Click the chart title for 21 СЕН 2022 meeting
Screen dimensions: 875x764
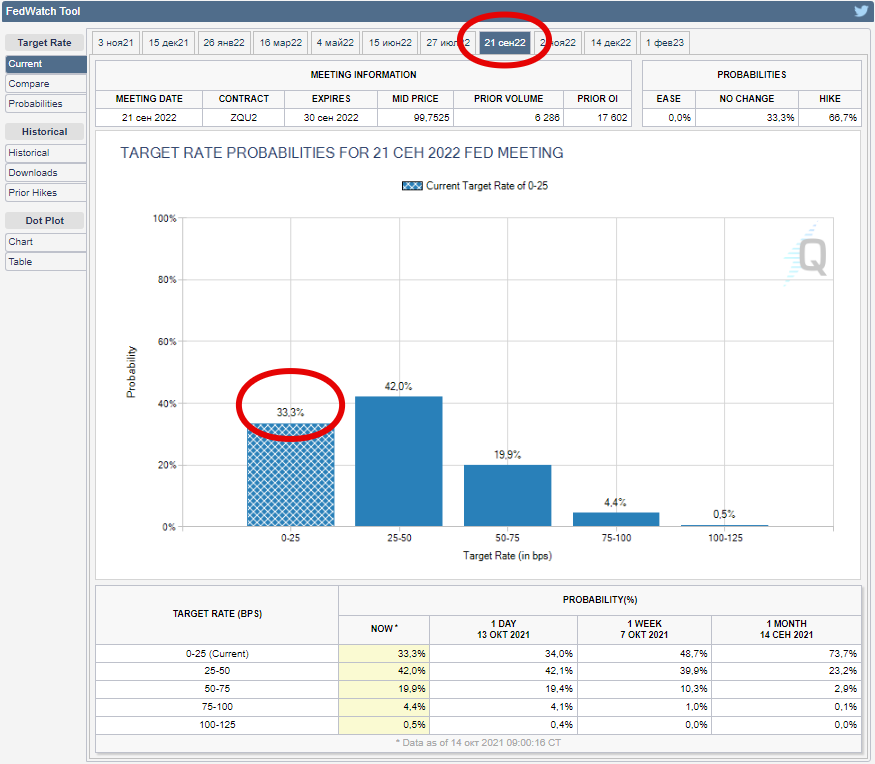342,153
